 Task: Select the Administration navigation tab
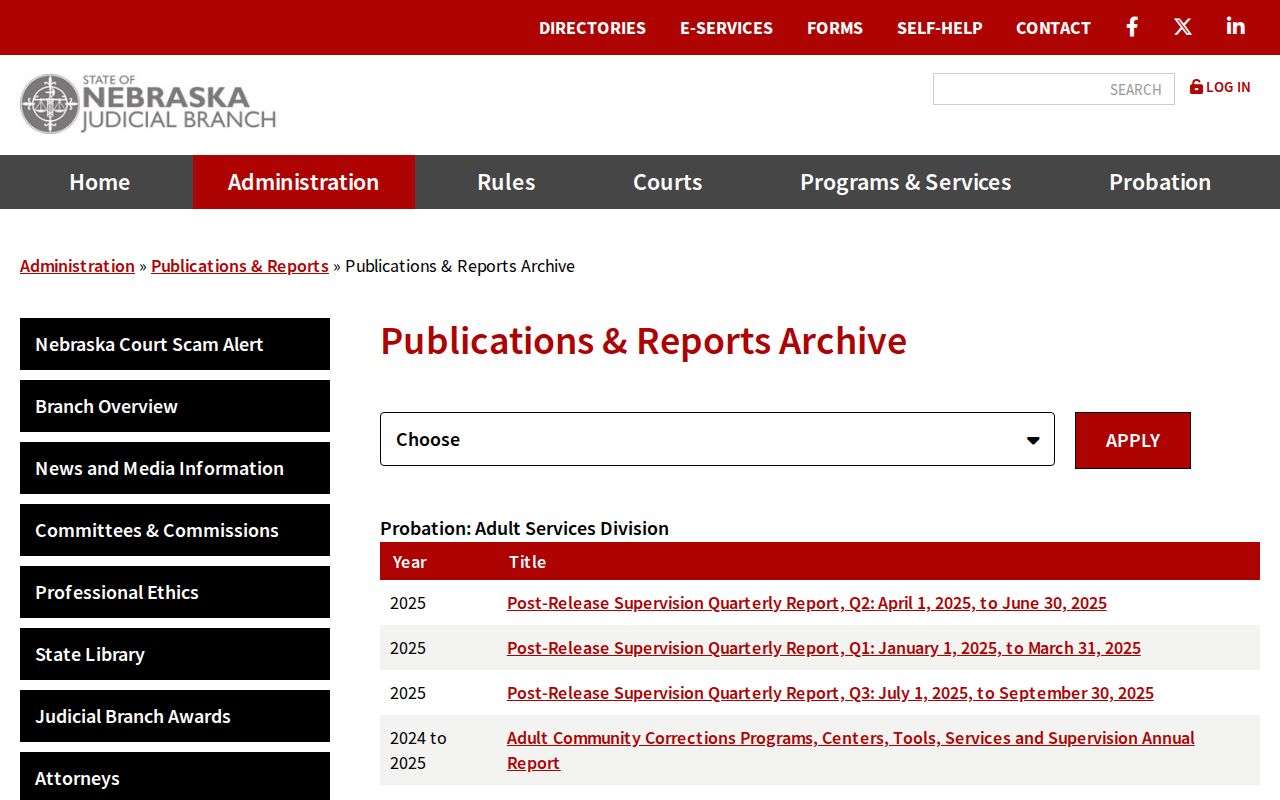[303, 182]
